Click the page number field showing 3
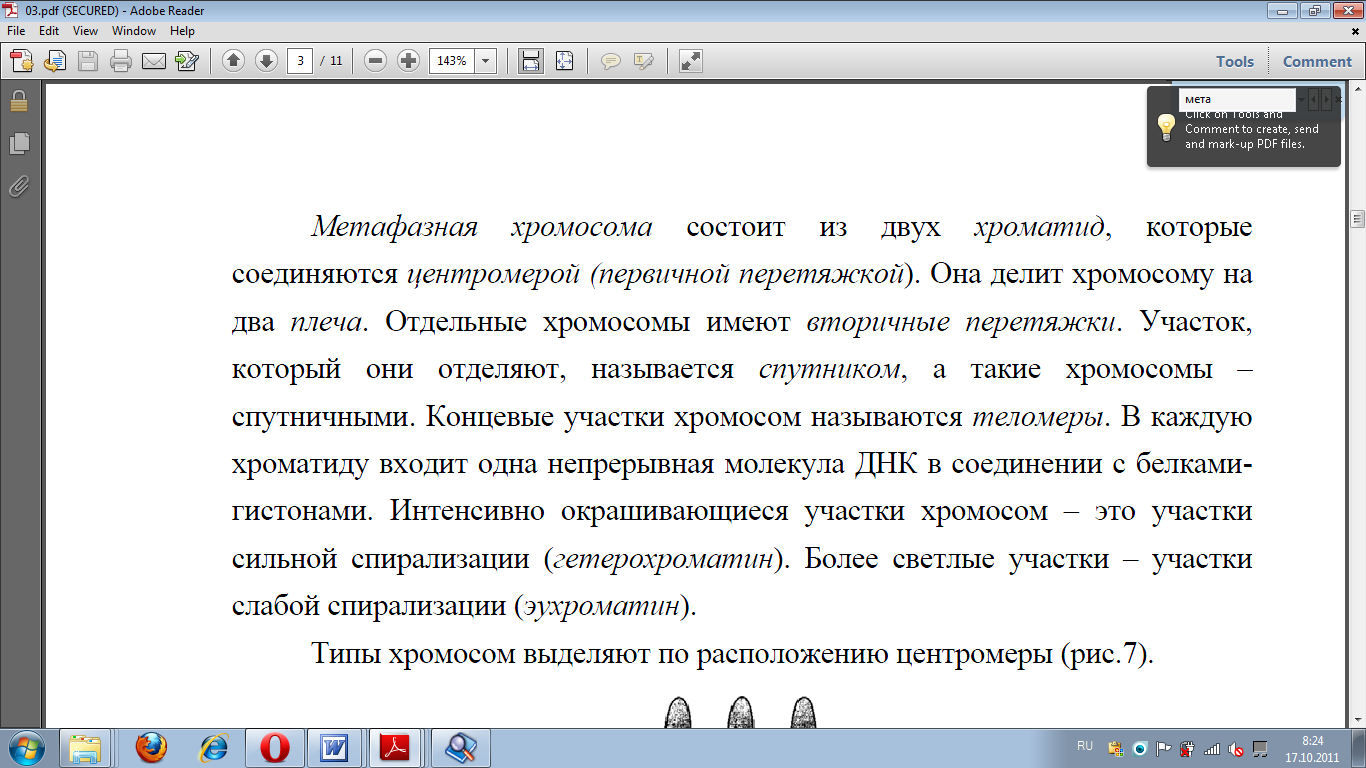This screenshot has height=768, width=1366. (300, 61)
